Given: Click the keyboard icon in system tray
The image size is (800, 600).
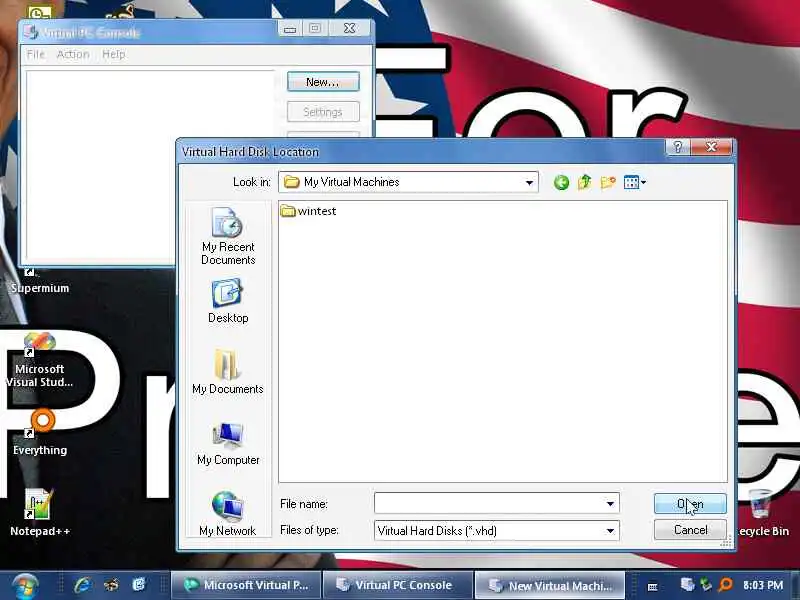Looking at the screenshot, I should (652, 587).
